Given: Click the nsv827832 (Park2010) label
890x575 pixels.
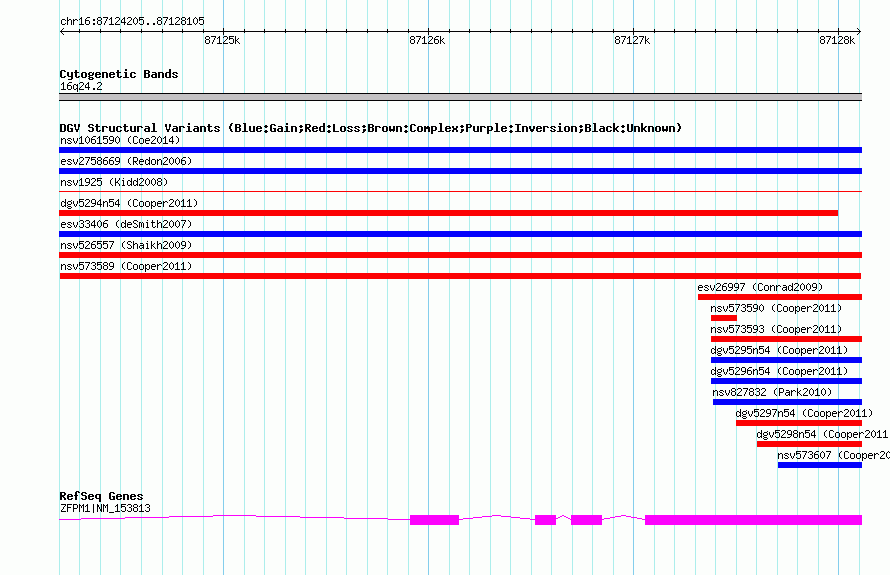Looking at the screenshot, I should point(772,392).
